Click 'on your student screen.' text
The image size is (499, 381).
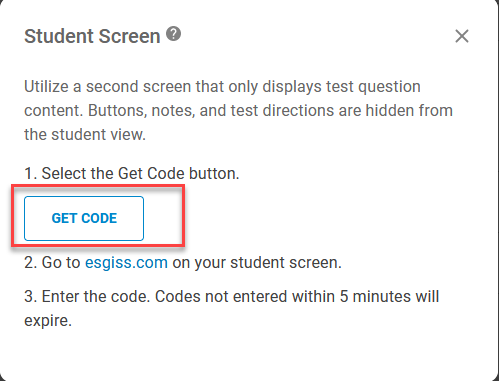pos(257,262)
